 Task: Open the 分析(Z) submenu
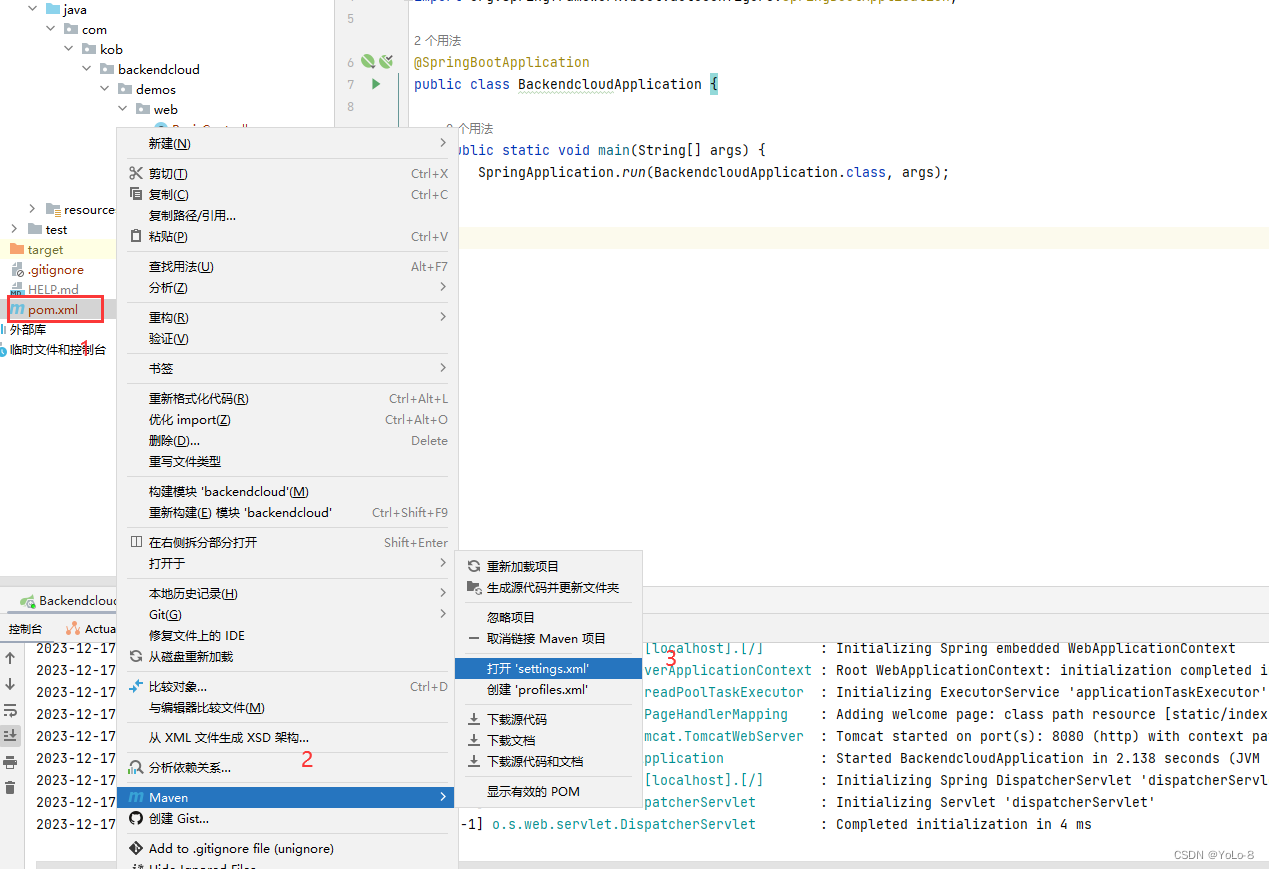(287, 287)
